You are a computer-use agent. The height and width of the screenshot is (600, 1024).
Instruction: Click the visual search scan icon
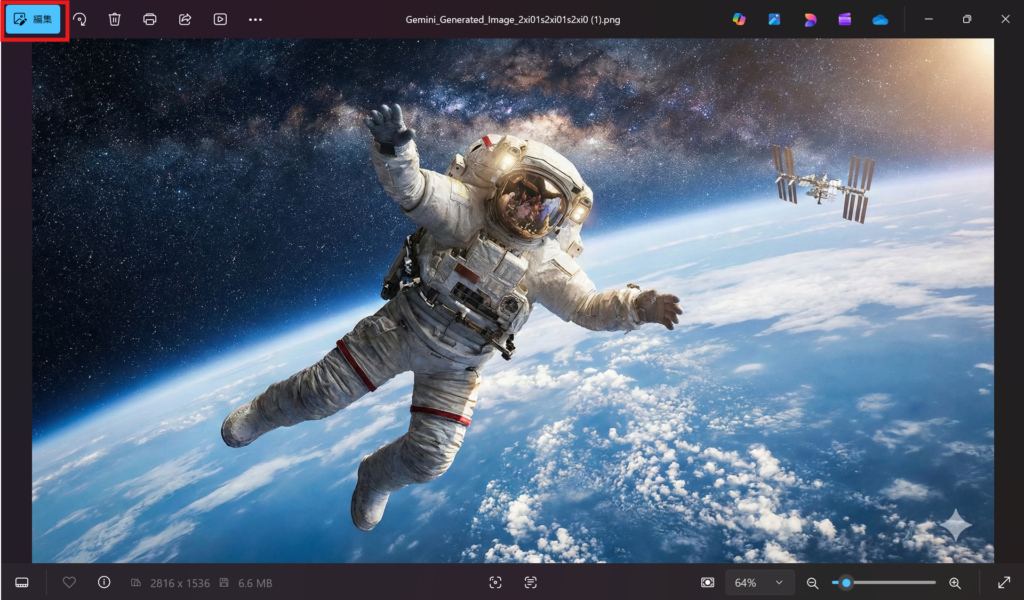(x=495, y=582)
